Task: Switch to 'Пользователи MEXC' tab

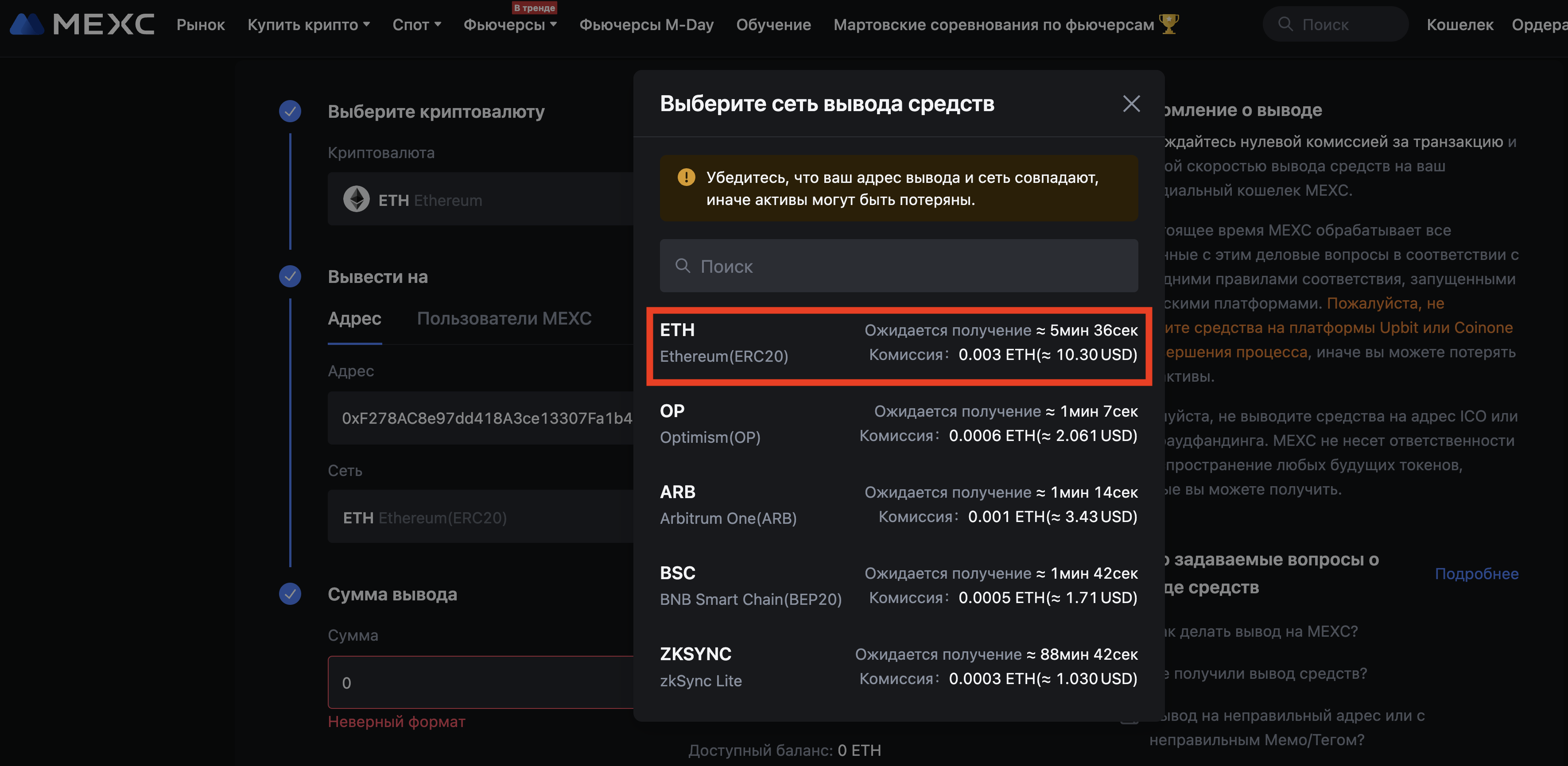Action: point(504,318)
